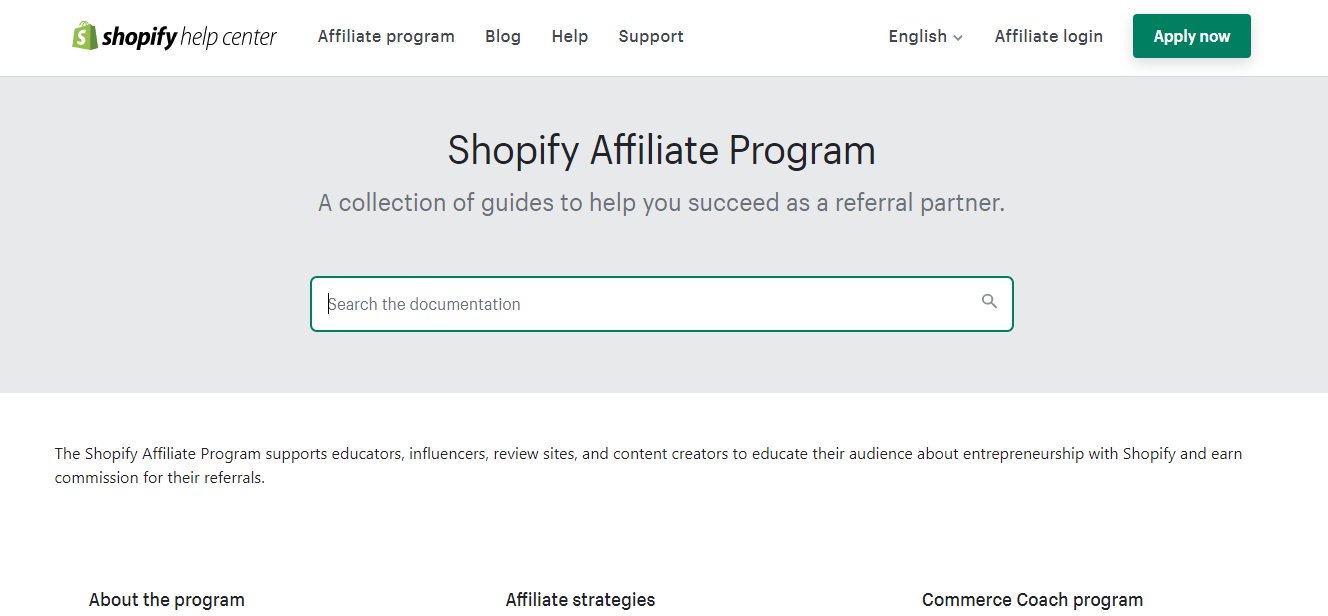Click the "help center" text beside the logo
Viewport: 1328px width, 616px height.
coord(228,38)
